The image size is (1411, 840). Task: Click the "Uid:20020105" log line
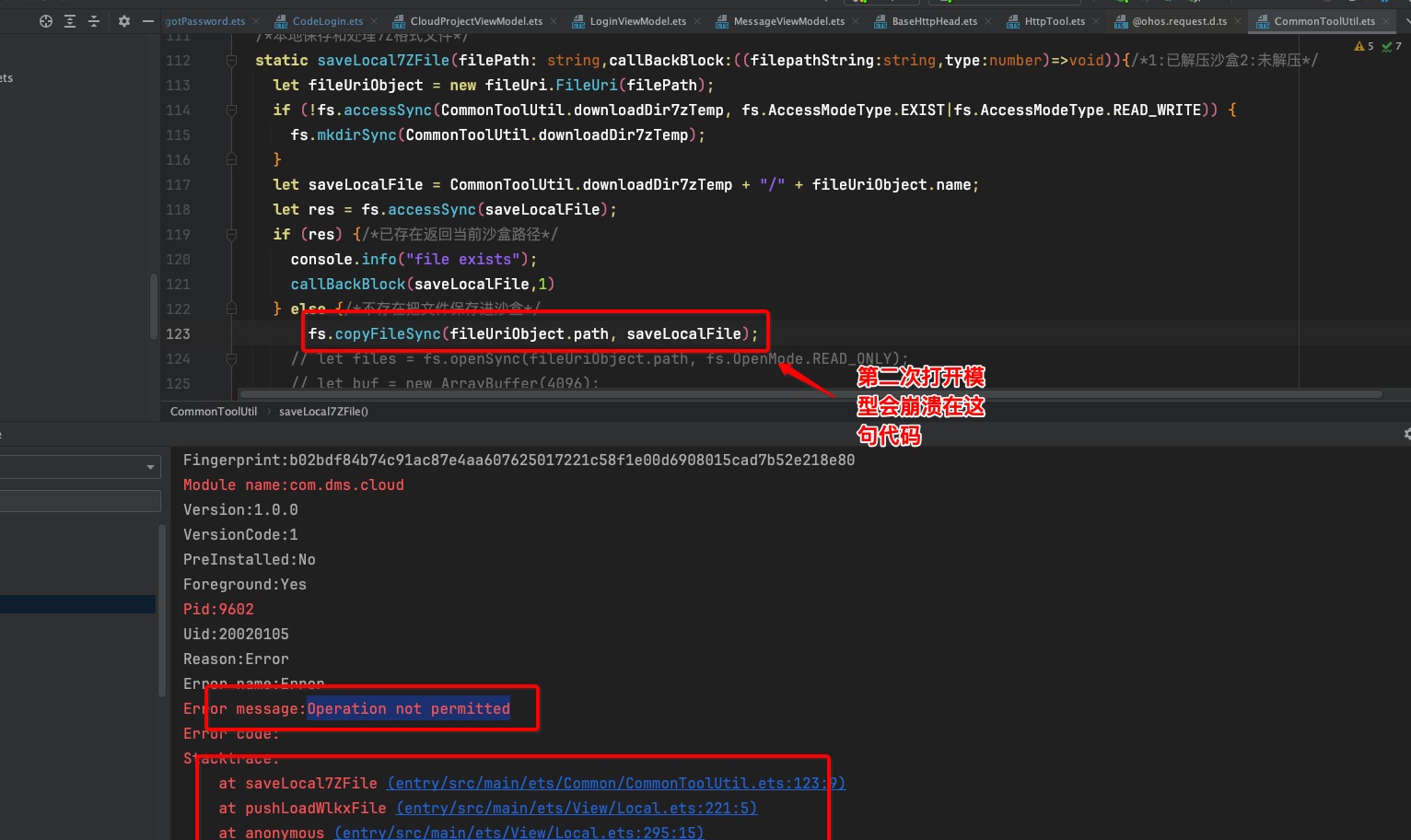point(236,634)
